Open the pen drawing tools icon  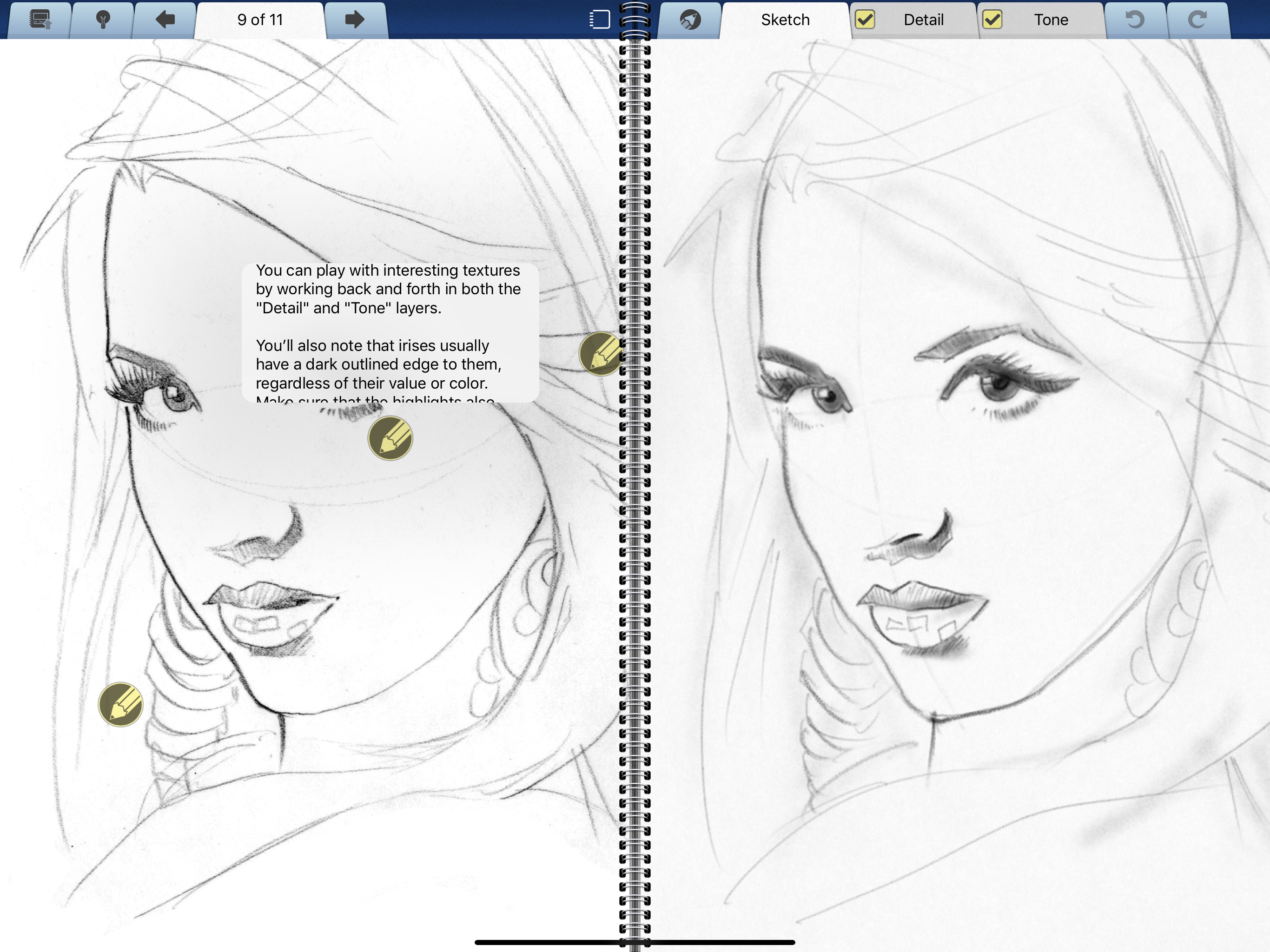(x=690, y=20)
